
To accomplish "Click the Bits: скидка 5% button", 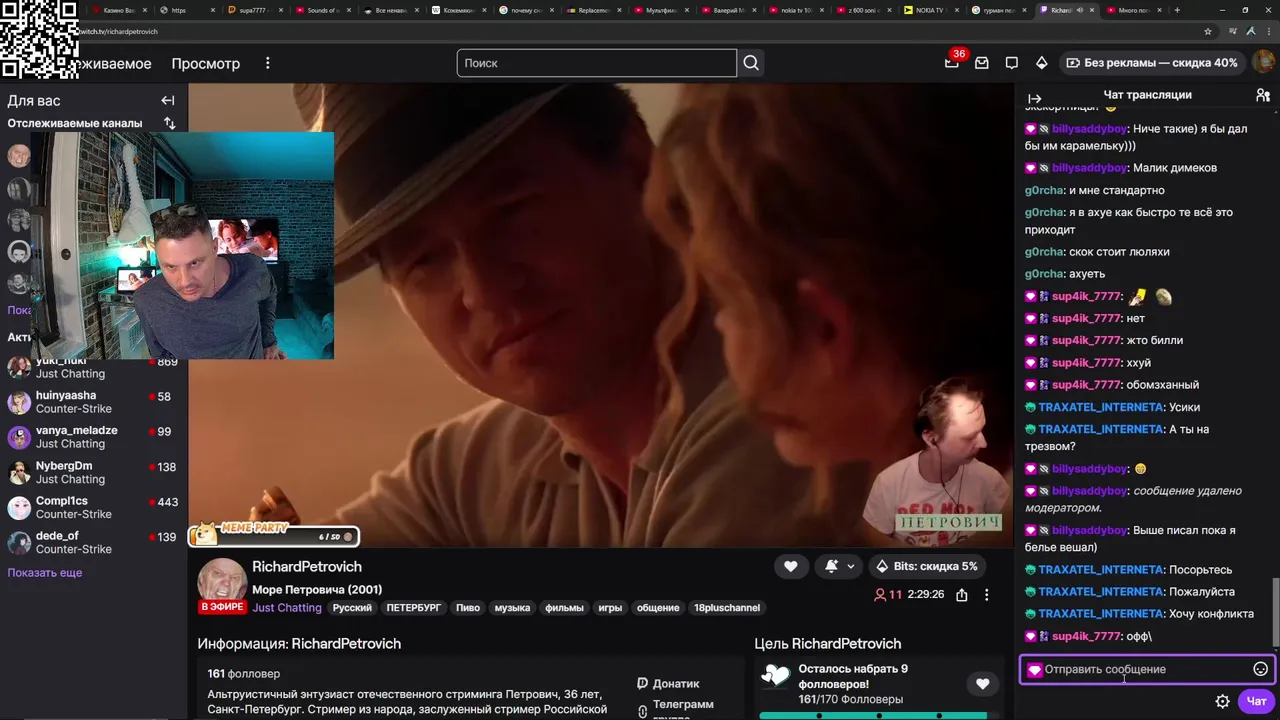I will (927, 566).
